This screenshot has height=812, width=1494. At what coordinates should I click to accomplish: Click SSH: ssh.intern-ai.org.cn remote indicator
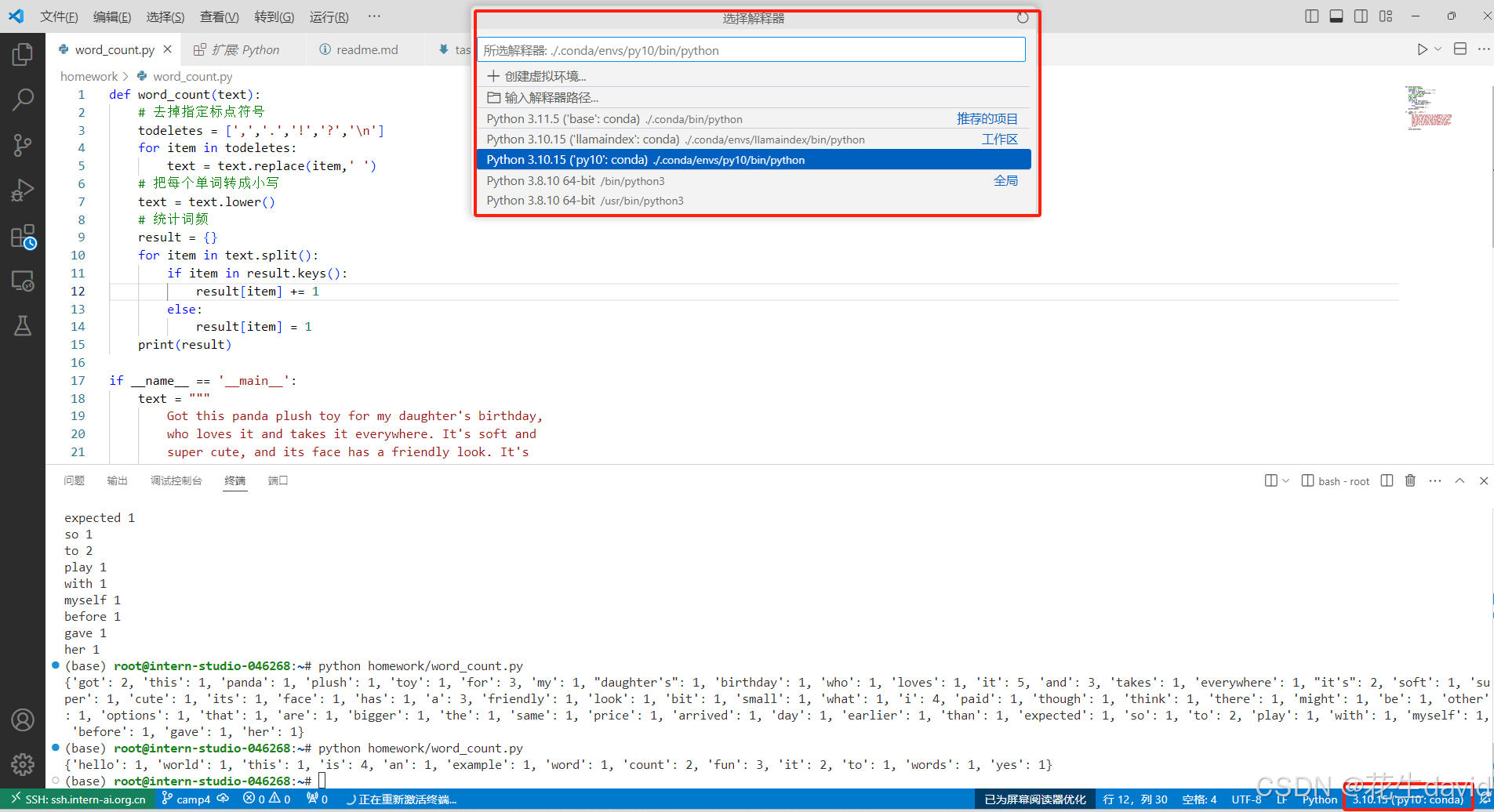coord(78,799)
